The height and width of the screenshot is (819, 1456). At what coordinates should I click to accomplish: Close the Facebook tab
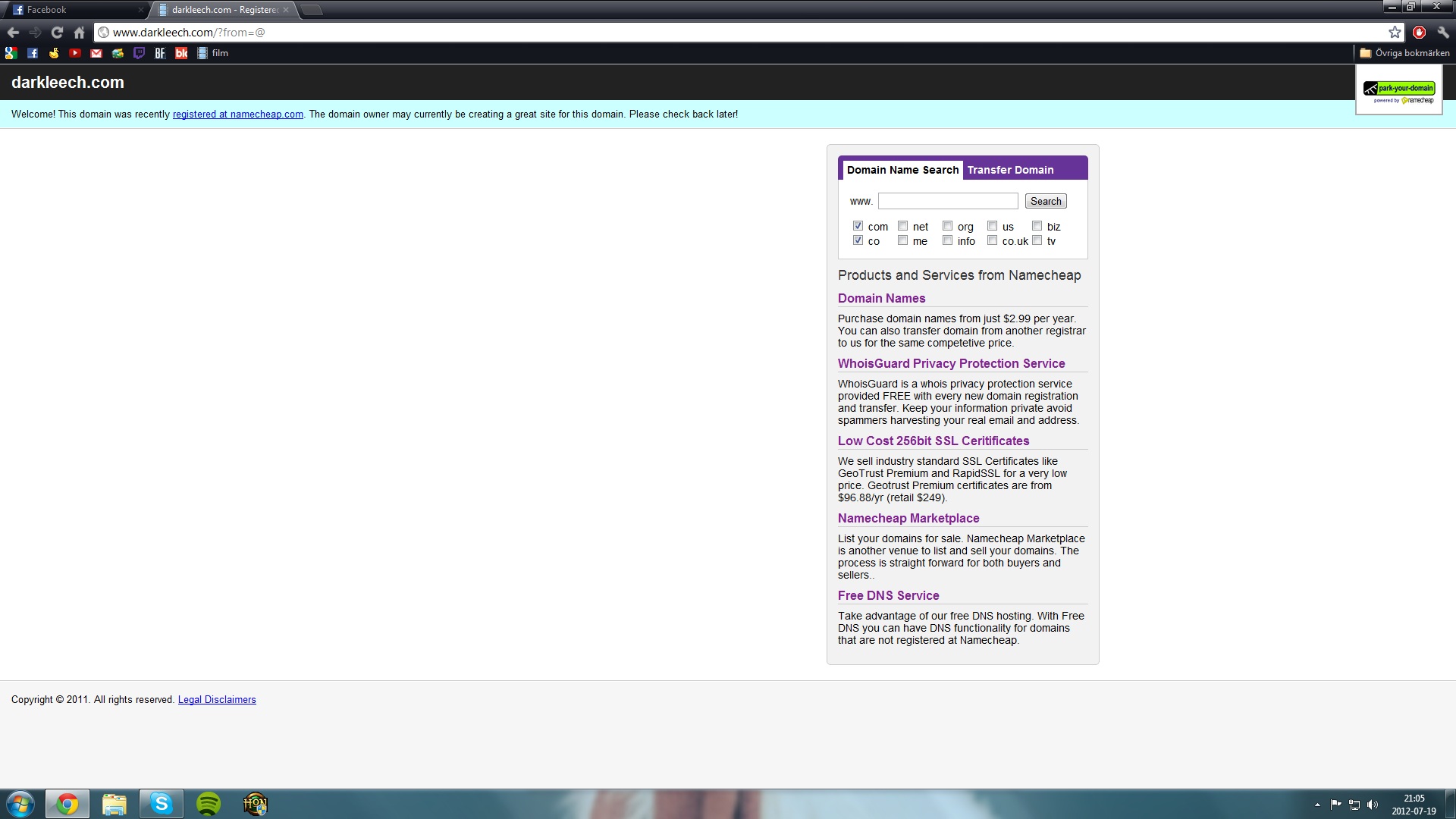click(x=140, y=10)
